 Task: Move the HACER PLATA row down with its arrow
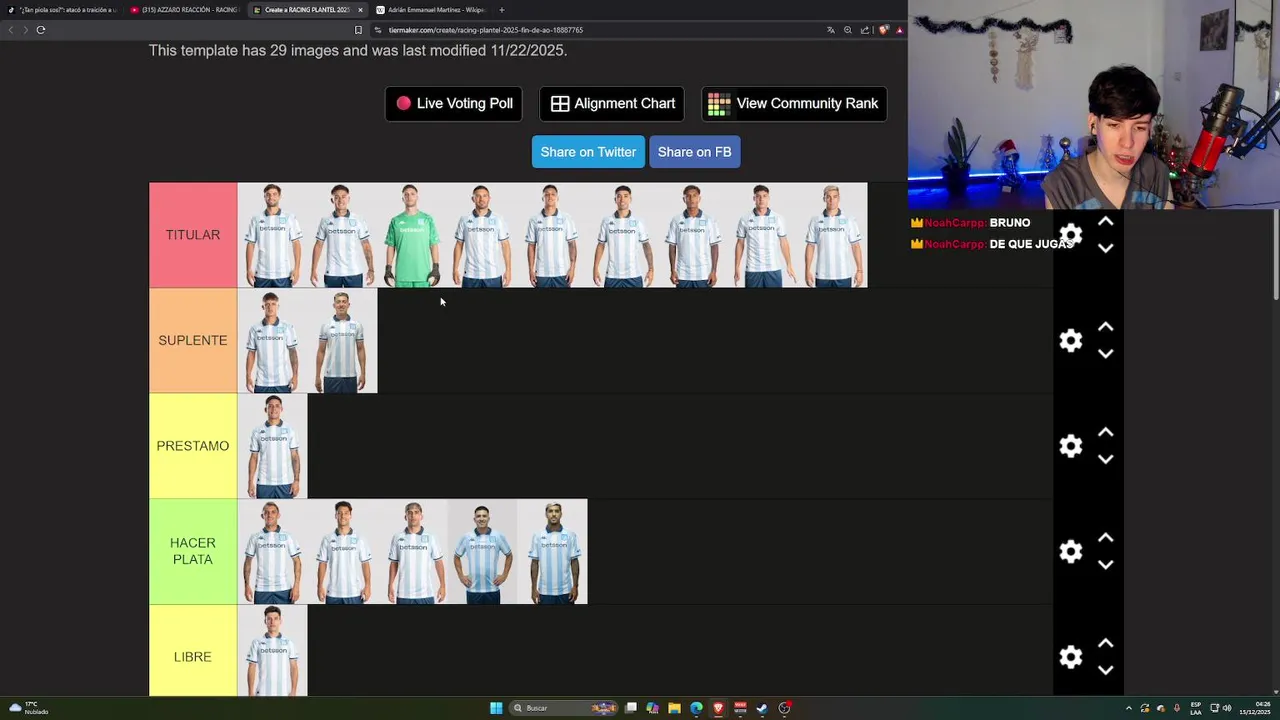pyautogui.click(x=1105, y=565)
